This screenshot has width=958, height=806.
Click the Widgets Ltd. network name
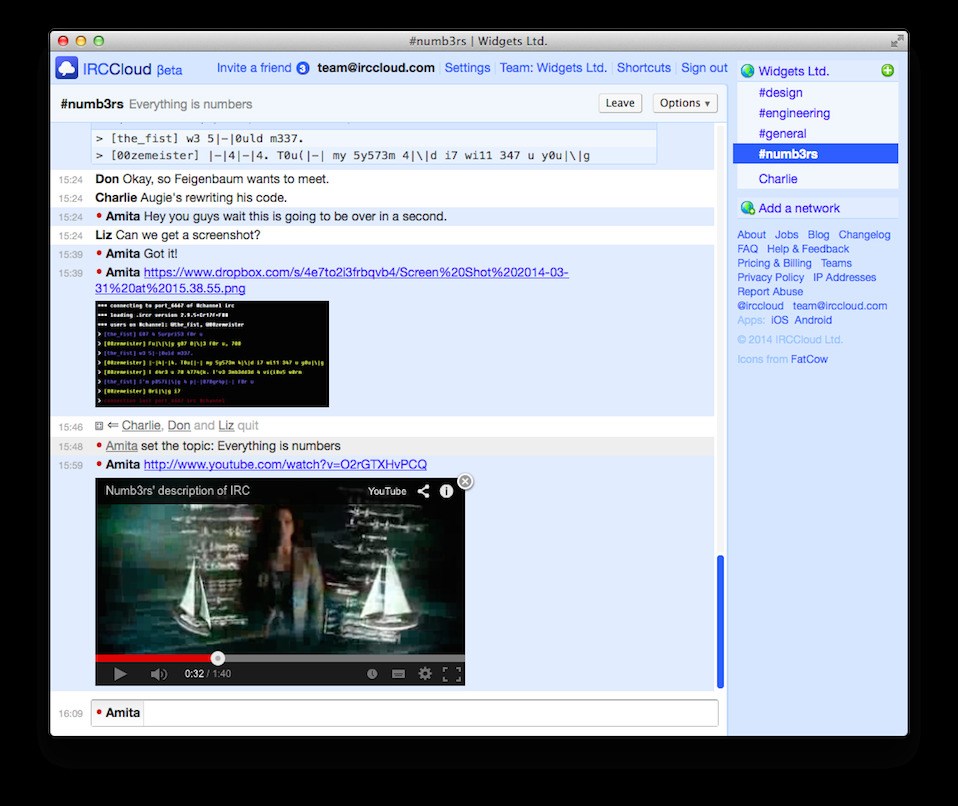click(793, 71)
